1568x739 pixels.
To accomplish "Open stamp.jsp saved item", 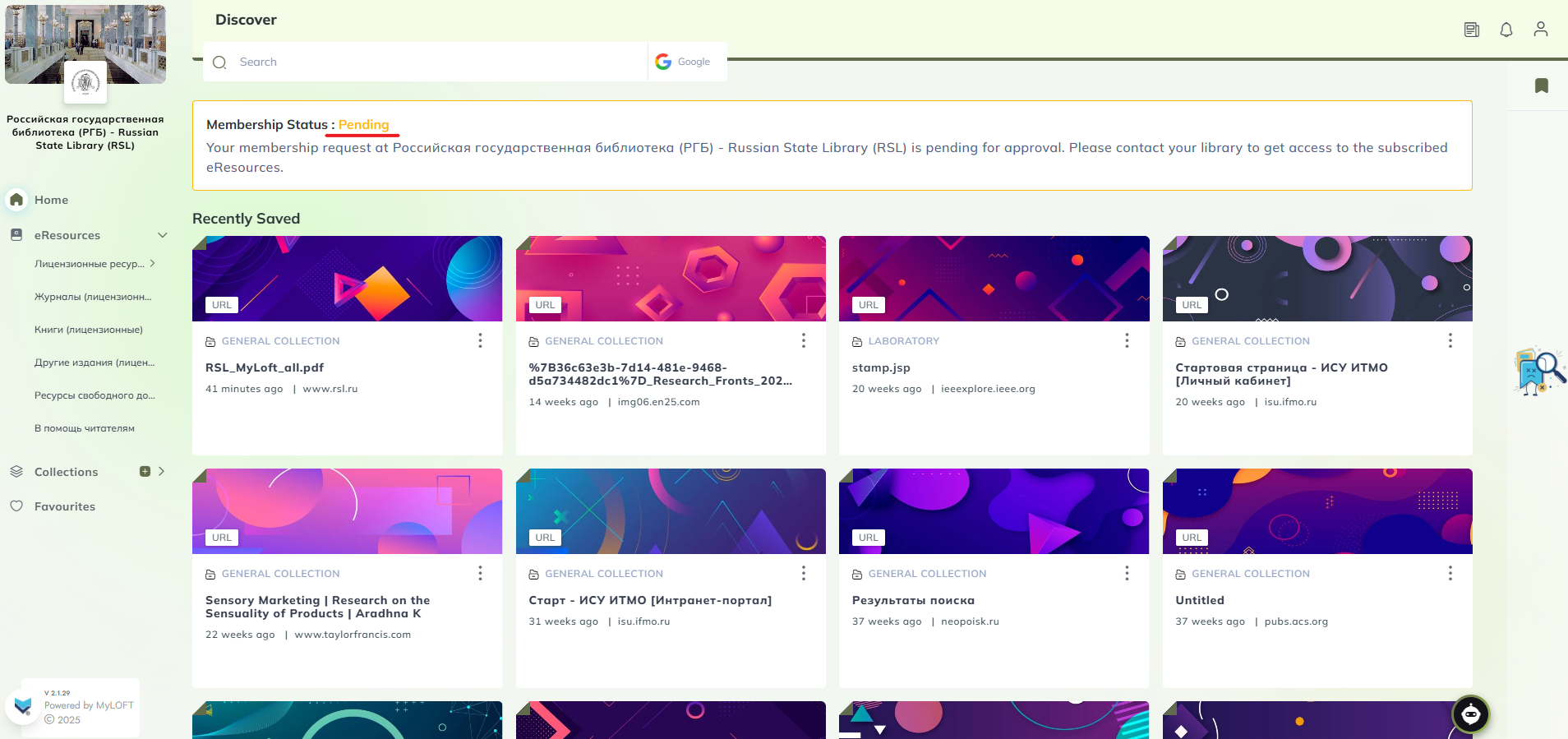I will pos(881,367).
